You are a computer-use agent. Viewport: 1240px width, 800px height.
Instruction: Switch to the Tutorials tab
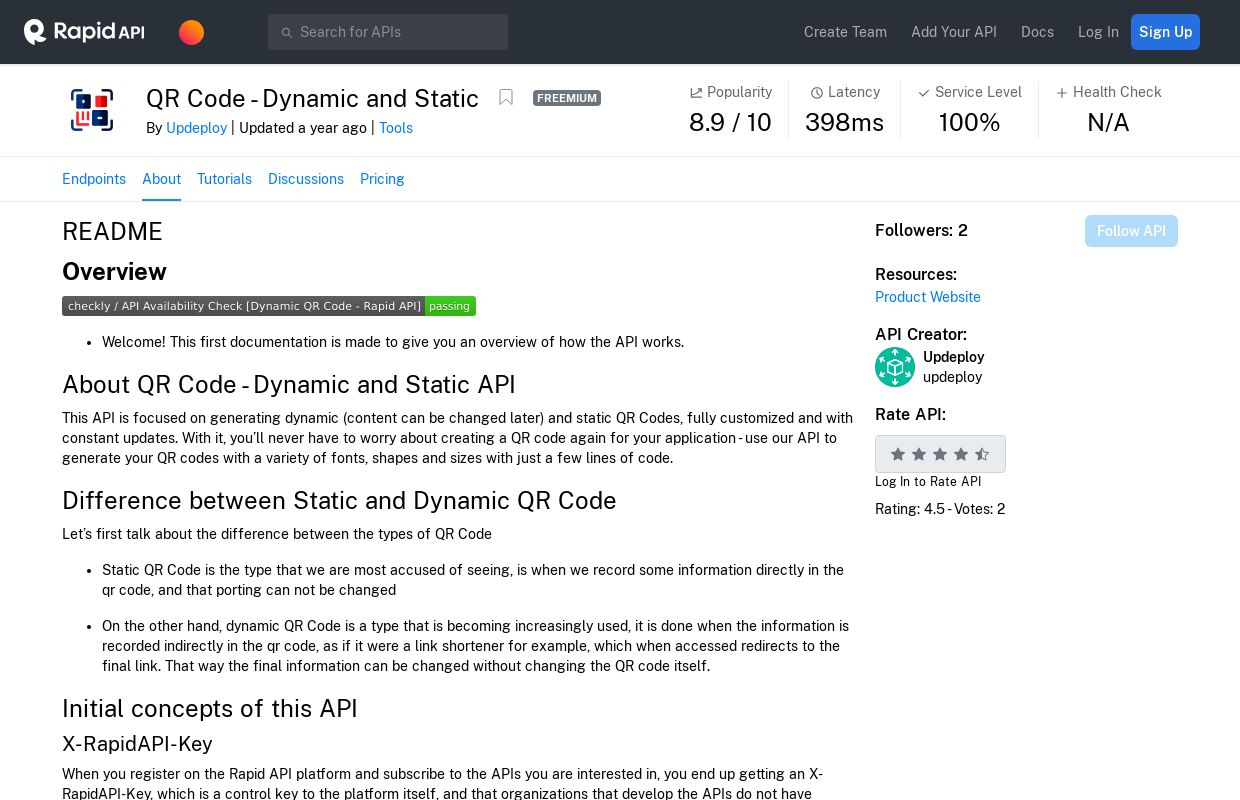click(224, 179)
